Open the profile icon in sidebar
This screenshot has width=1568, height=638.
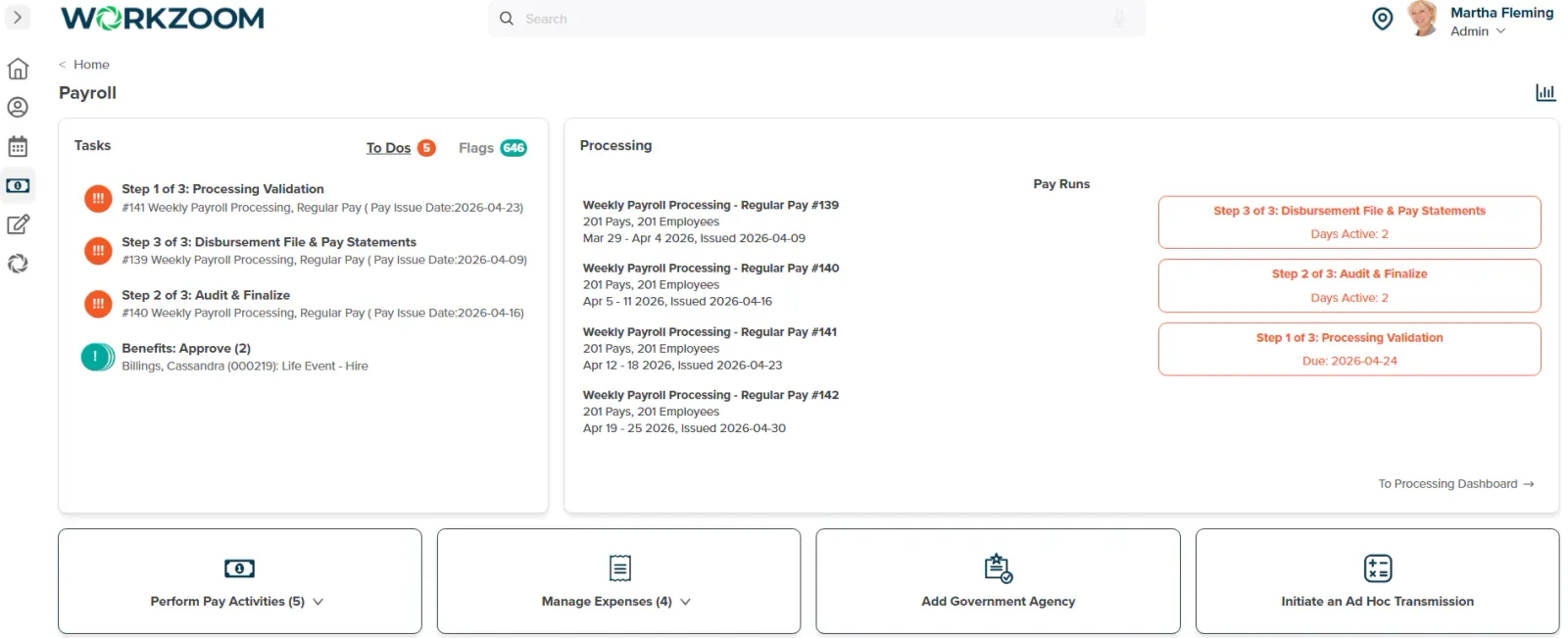(x=18, y=107)
